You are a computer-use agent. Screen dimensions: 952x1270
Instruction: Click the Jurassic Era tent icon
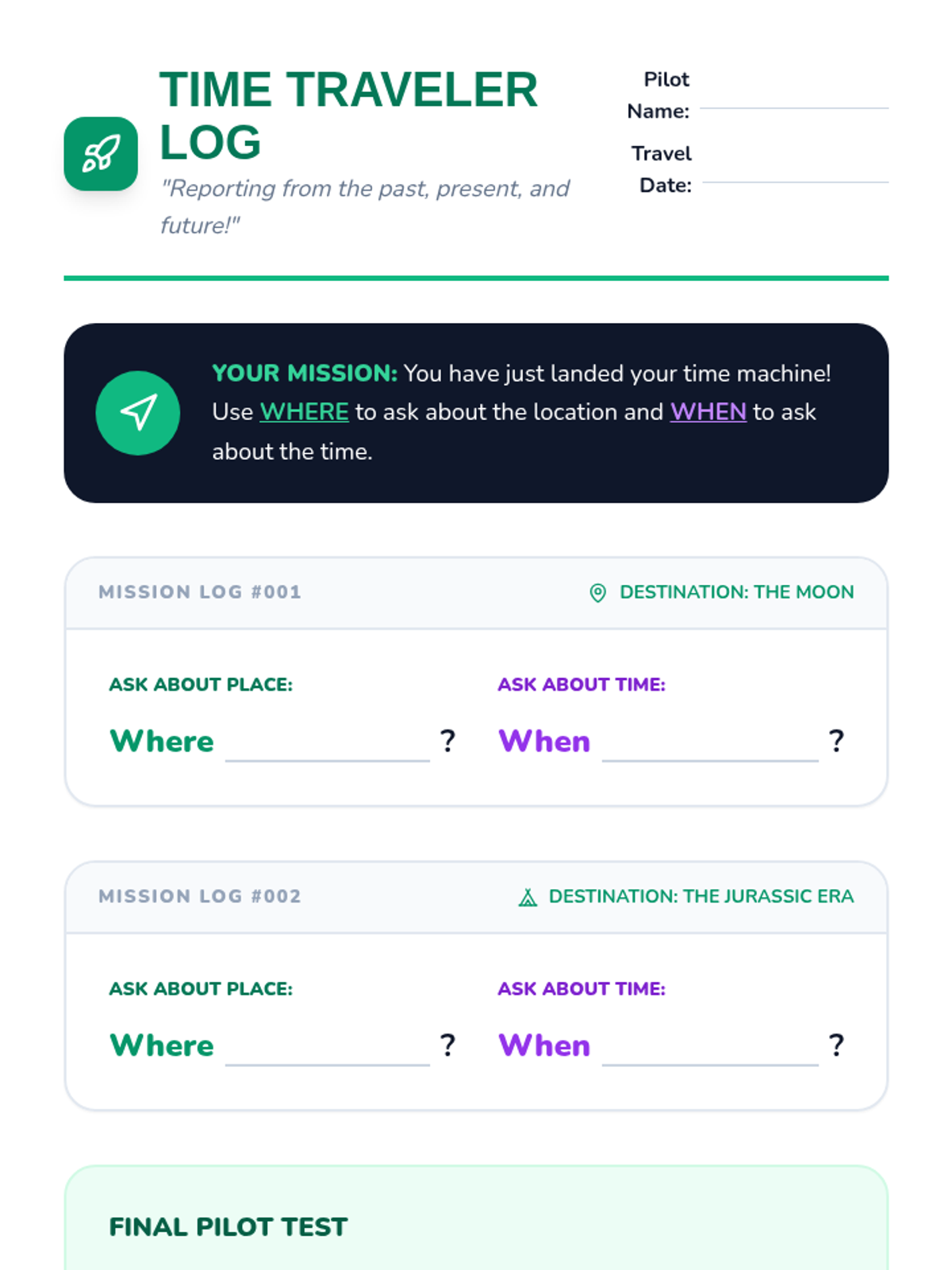point(528,898)
